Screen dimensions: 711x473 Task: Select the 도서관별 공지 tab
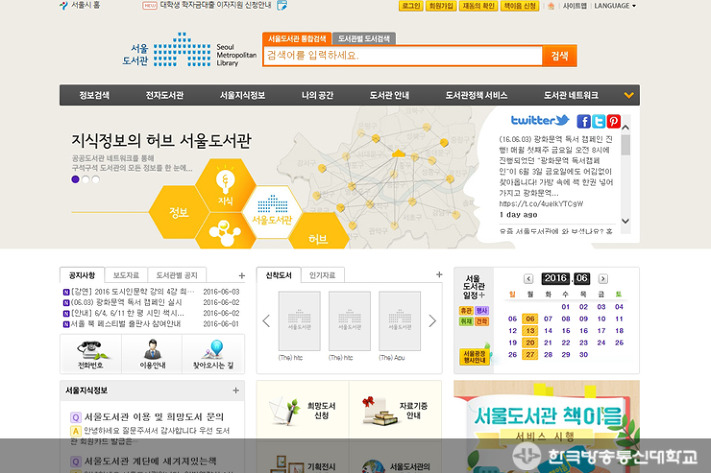[177, 275]
